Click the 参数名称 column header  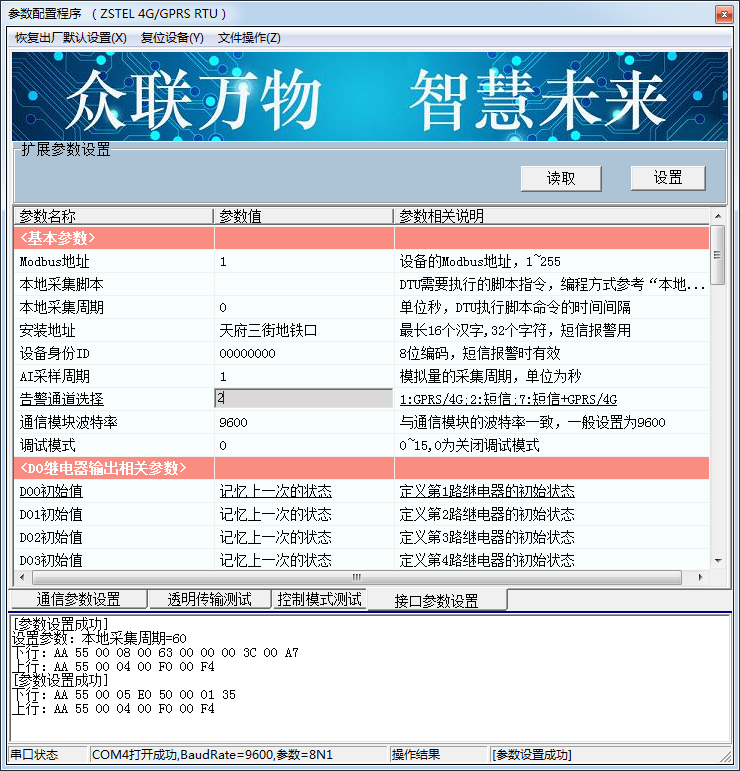click(113, 216)
